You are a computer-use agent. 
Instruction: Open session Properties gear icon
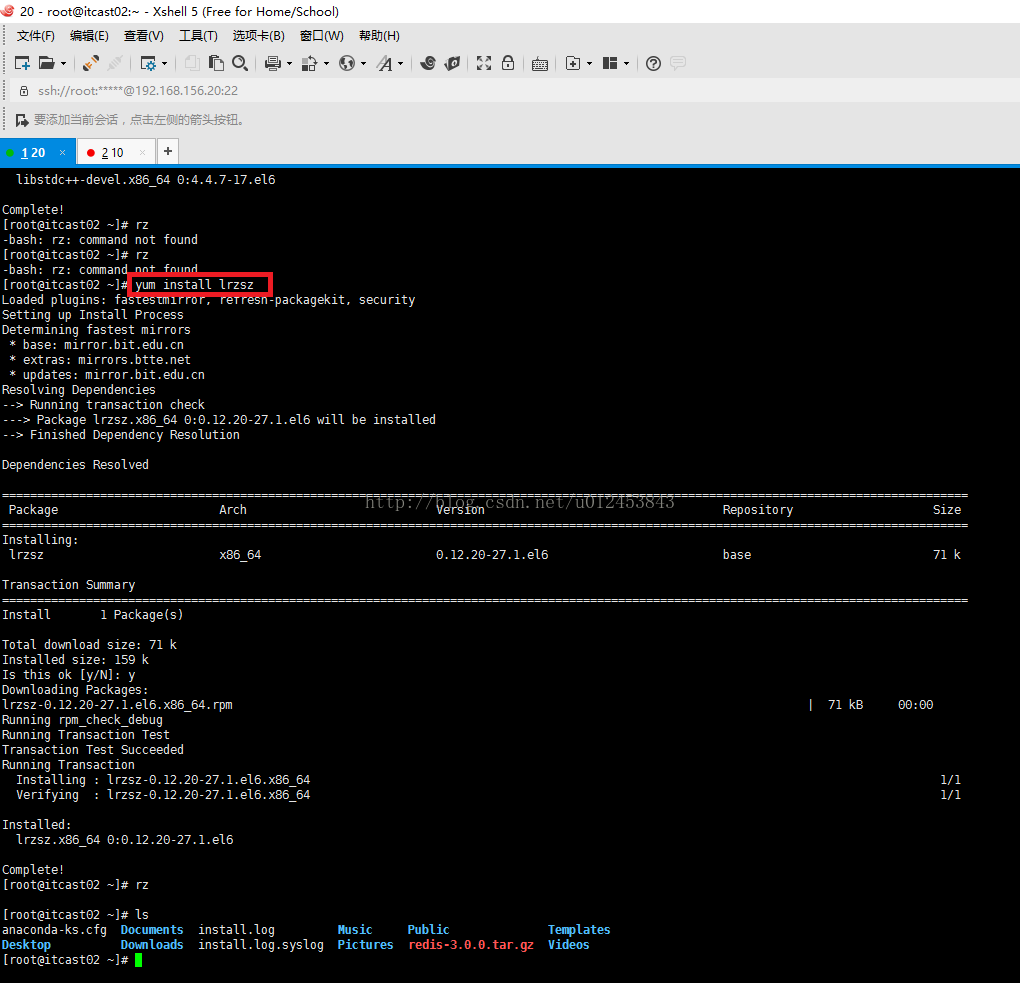click(148, 63)
